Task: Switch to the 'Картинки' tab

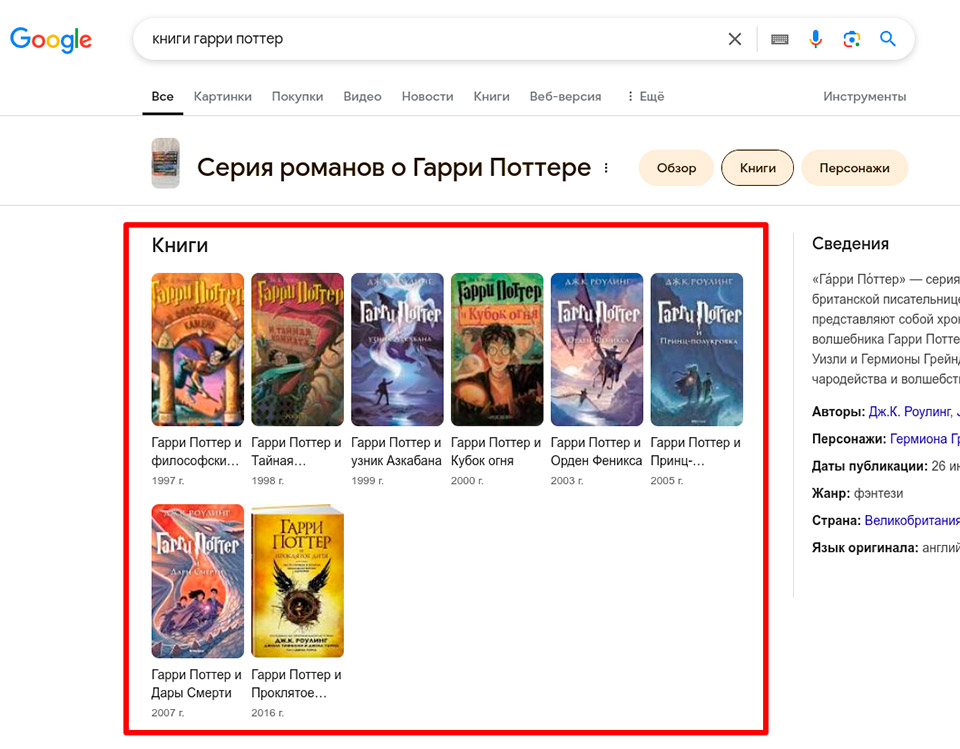Action: [x=222, y=96]
